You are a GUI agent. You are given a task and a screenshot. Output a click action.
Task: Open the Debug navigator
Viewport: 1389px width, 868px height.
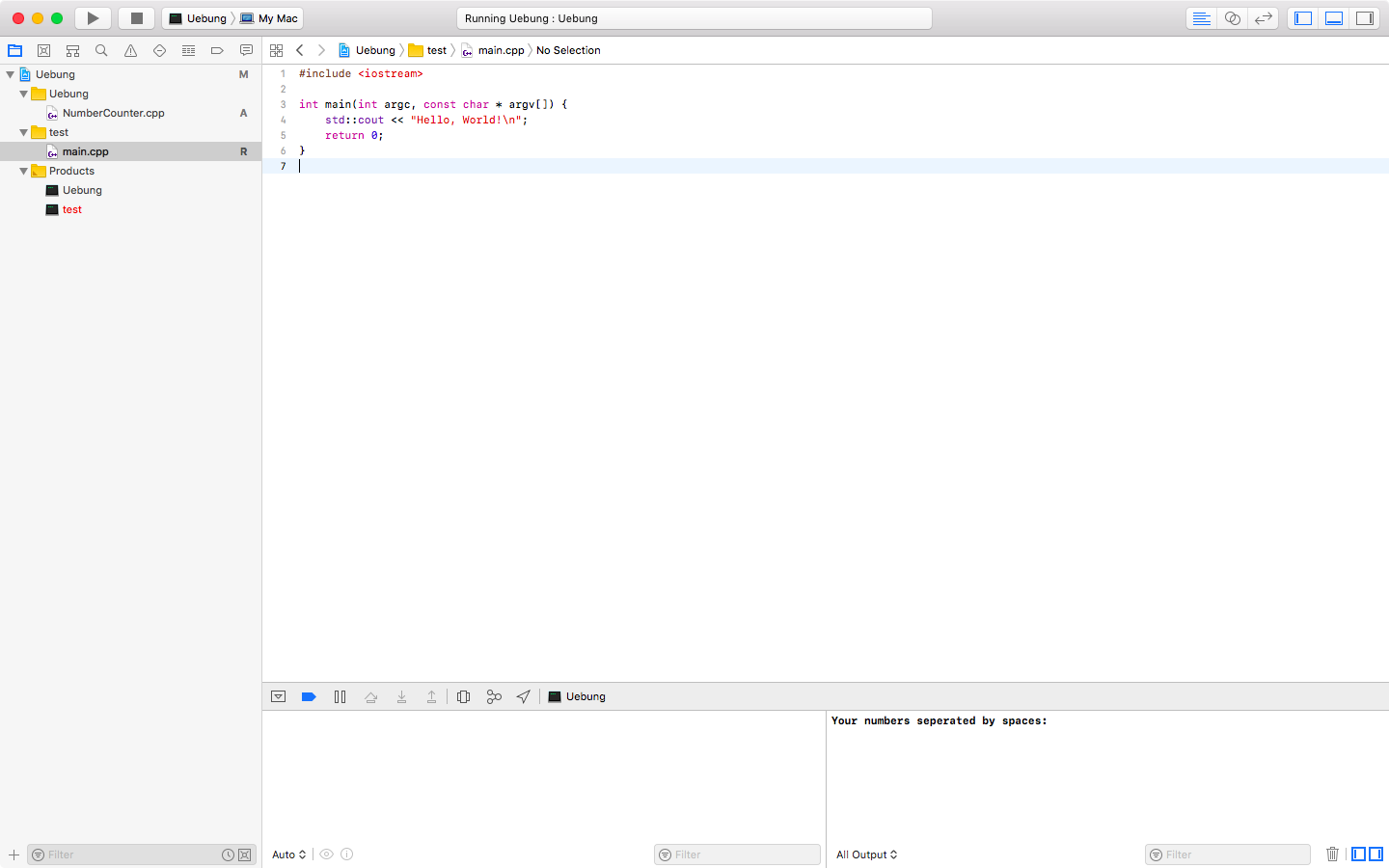point(188,50)
